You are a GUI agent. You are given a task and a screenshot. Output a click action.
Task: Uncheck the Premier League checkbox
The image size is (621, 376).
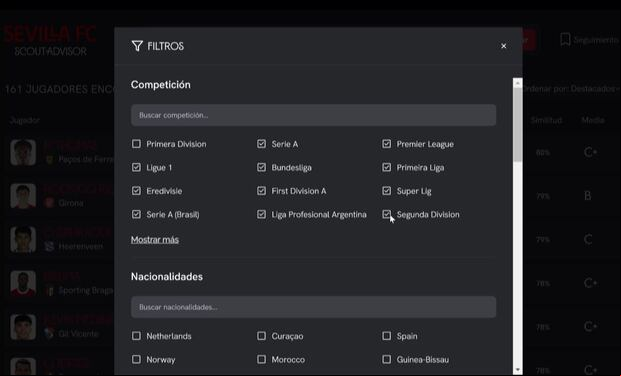click(x=387, y=144)
